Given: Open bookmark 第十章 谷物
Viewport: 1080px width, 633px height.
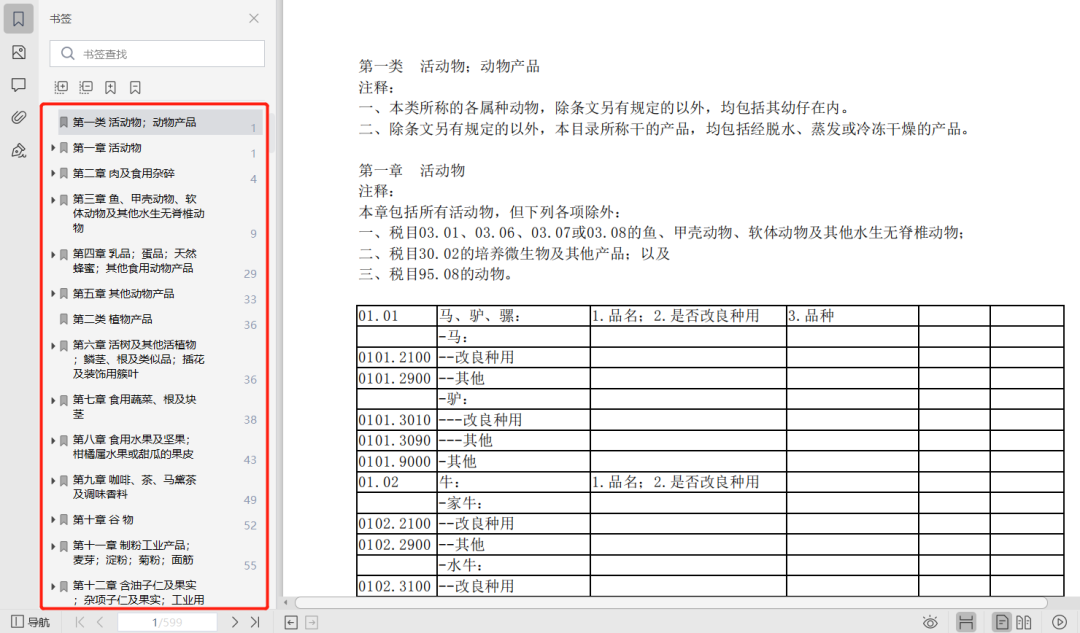Looking at the screenshot, I should (x=103, y=519).
